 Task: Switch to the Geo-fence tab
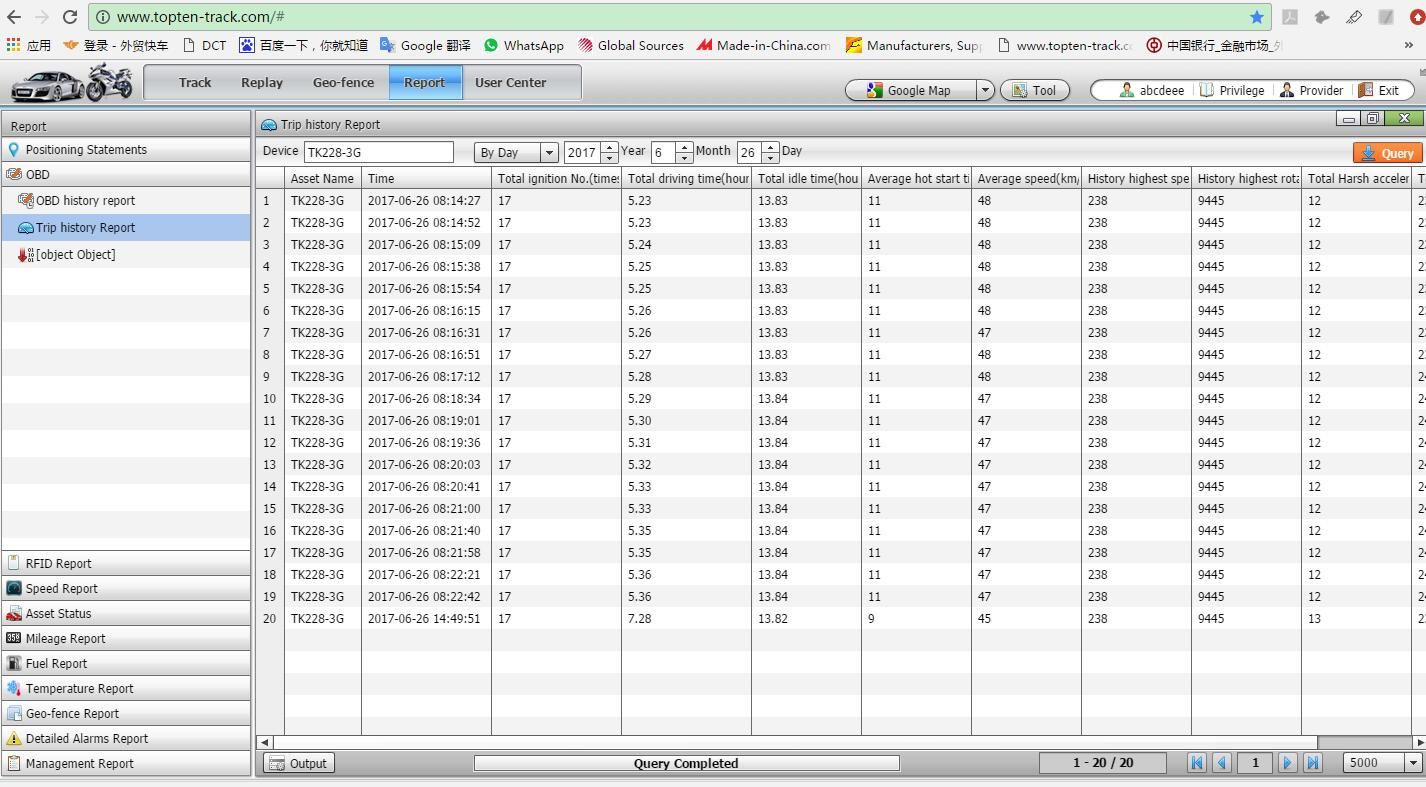click(343, 83)
